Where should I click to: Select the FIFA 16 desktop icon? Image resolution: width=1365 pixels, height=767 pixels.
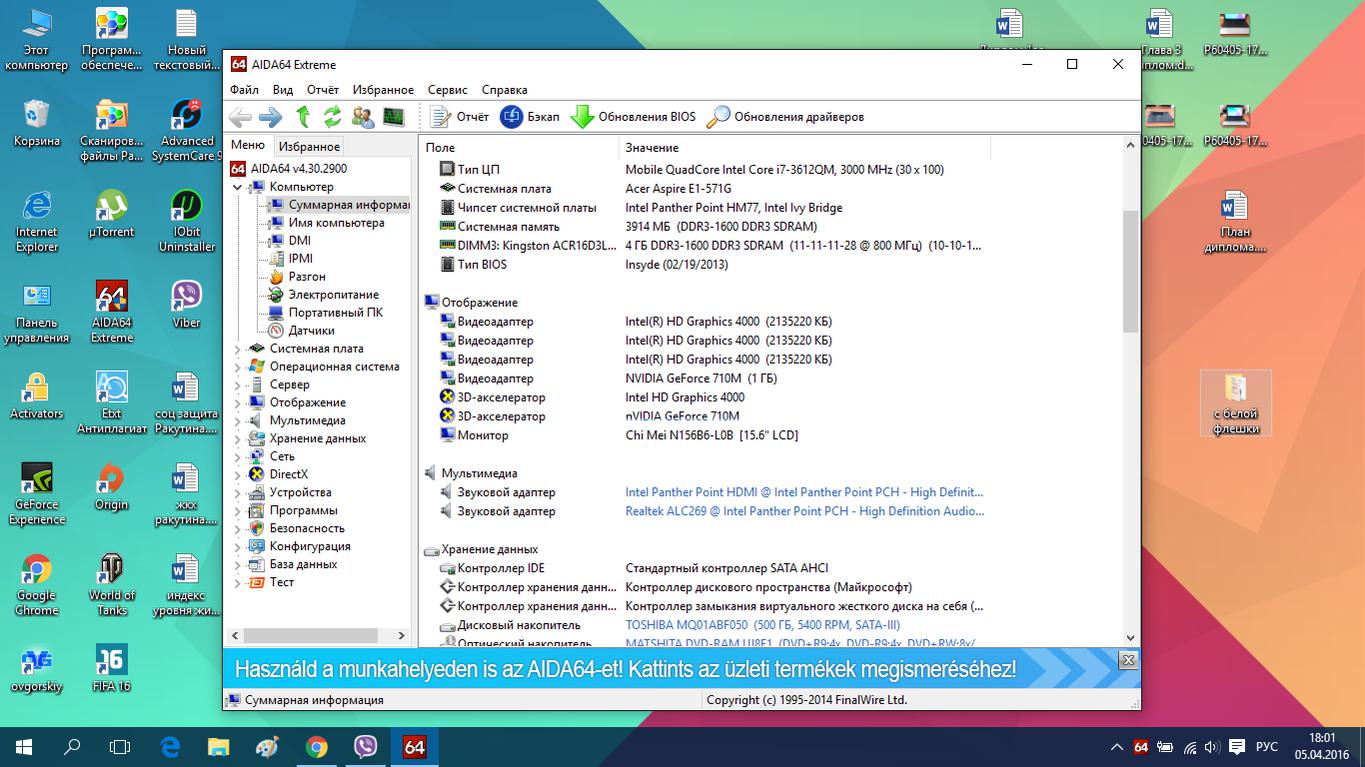pos(112,669)
